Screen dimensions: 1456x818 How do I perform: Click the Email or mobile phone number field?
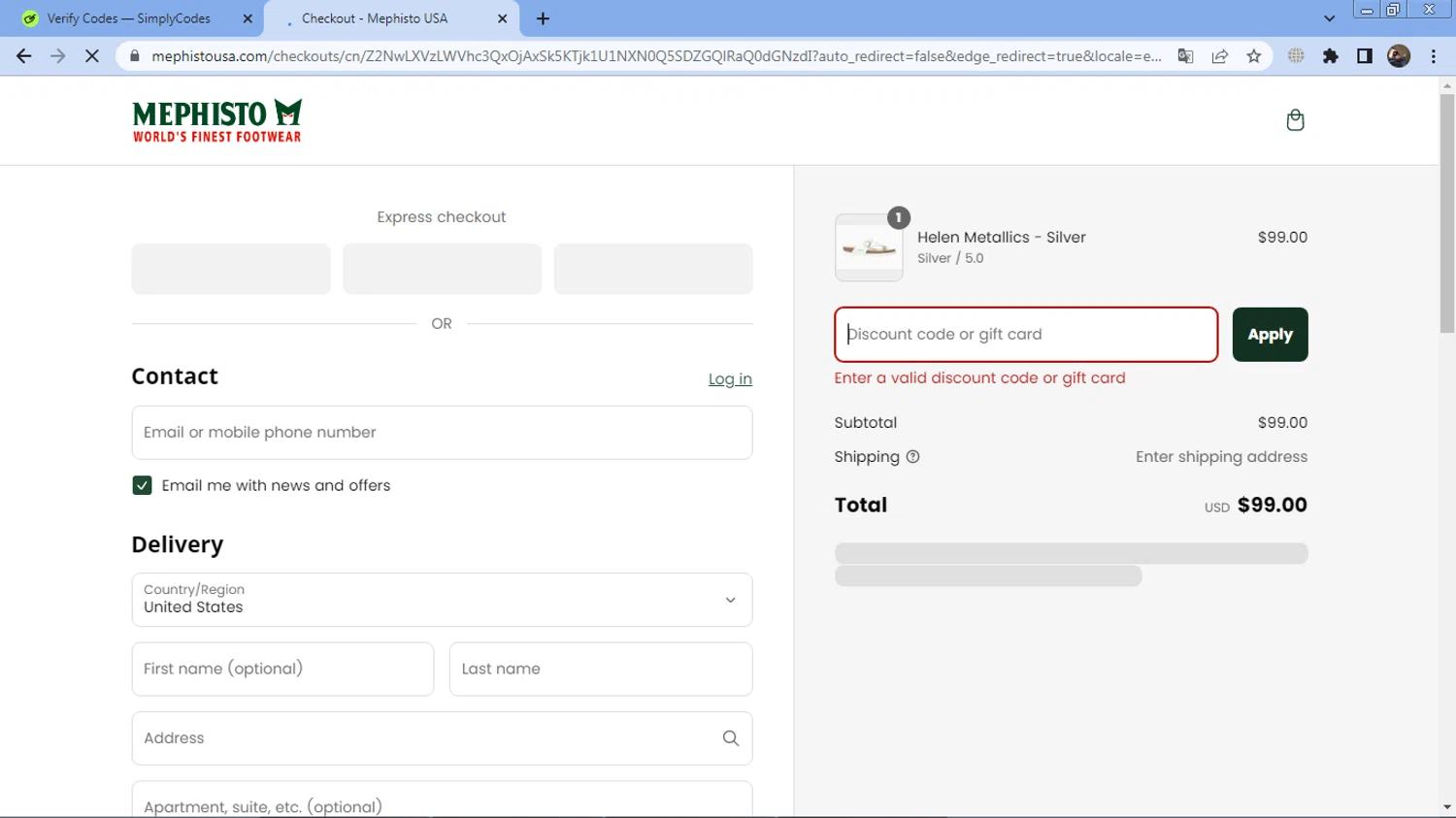[442, 433]
